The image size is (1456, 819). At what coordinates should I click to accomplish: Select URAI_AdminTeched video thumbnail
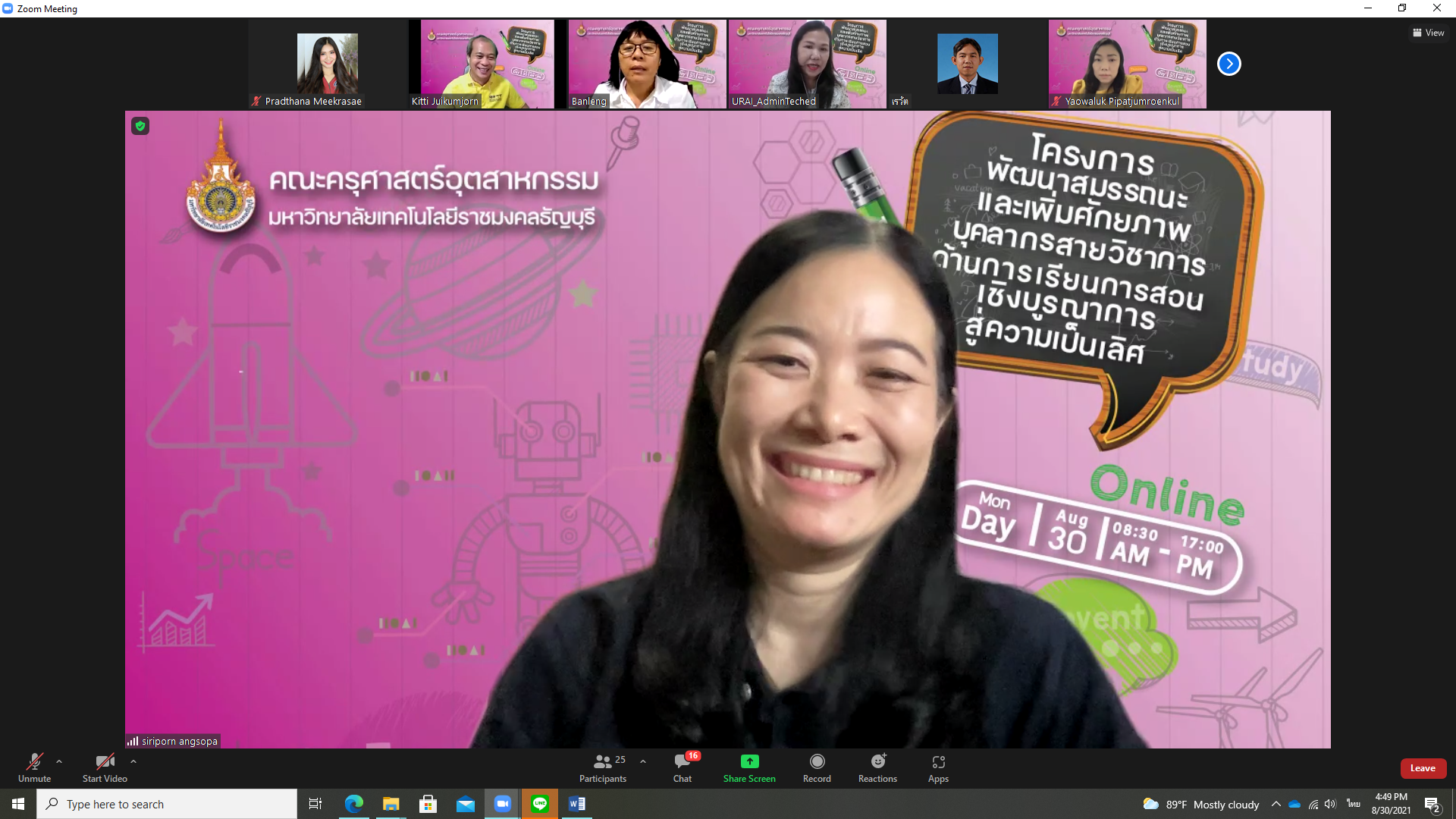click(x=808, y=64)
